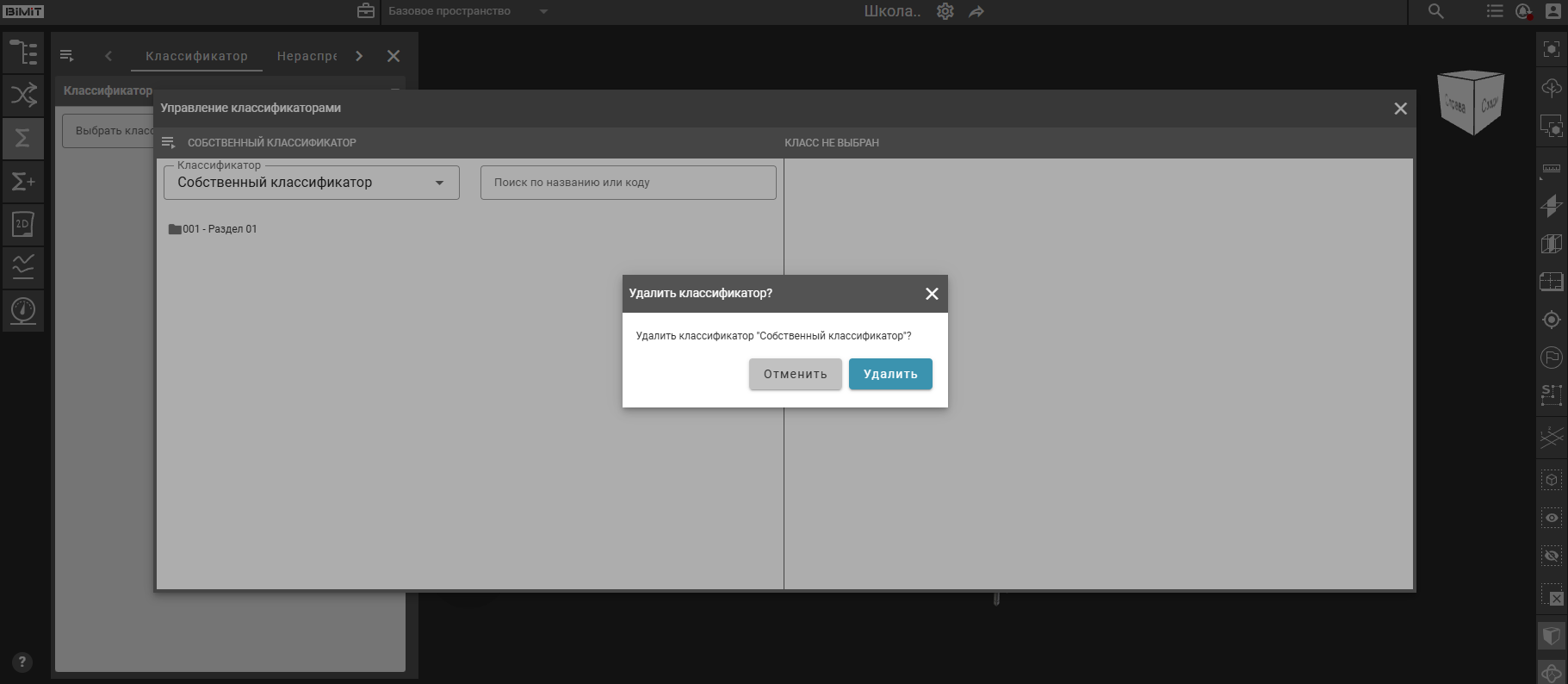Close the Удалить классификатор confirmation dialog
The height and width of the screenshot is (684, 1568).
[x=931, y=294]
